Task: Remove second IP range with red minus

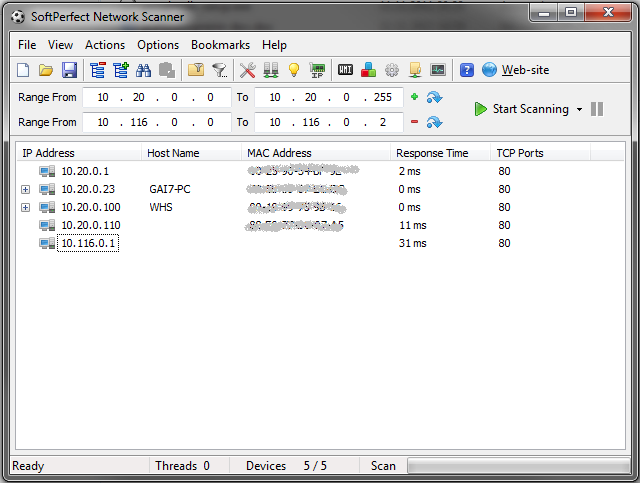Action: [x=414, y=122]
